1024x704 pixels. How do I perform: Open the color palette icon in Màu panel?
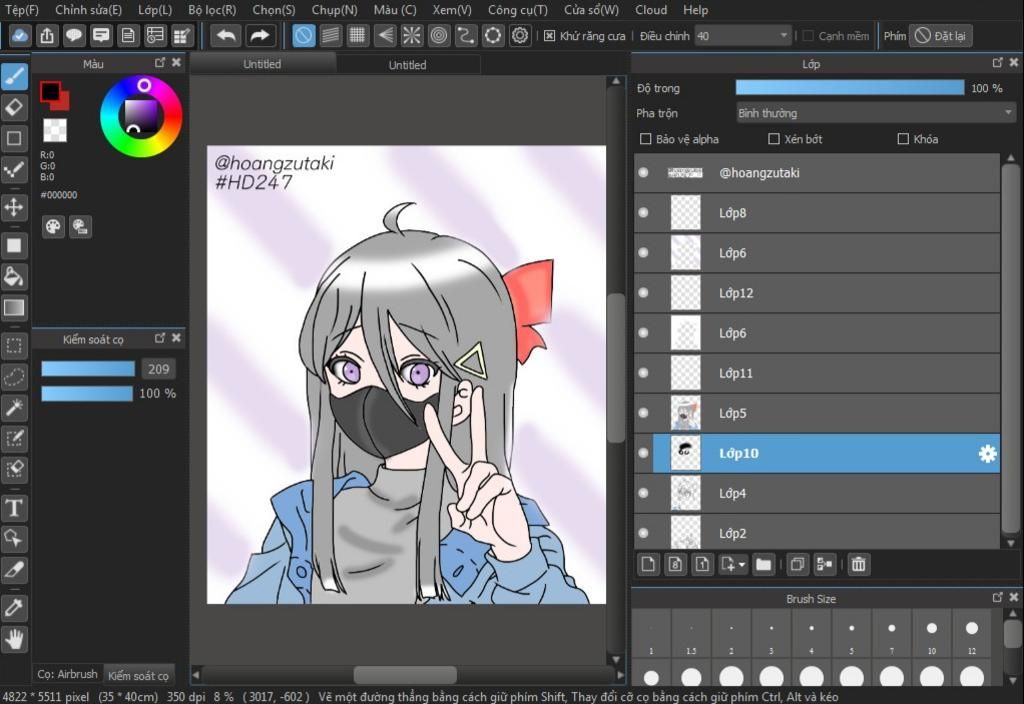coord(53,227)
